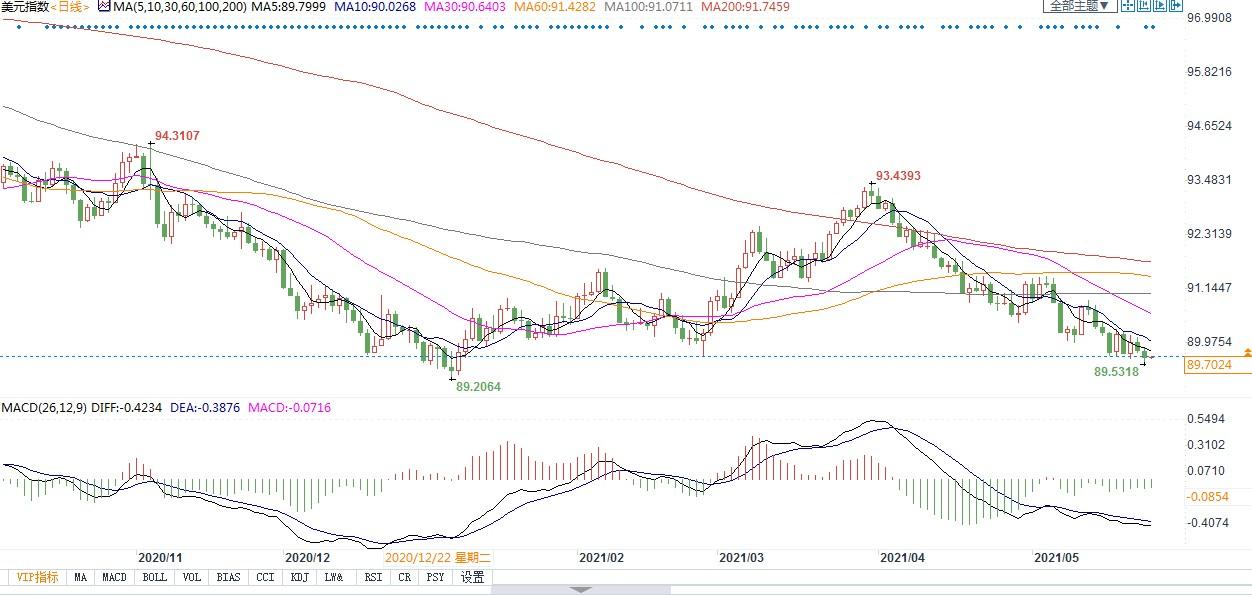
Task: Choose the VOL indicator tab
Action: click(x=192, y=577)
